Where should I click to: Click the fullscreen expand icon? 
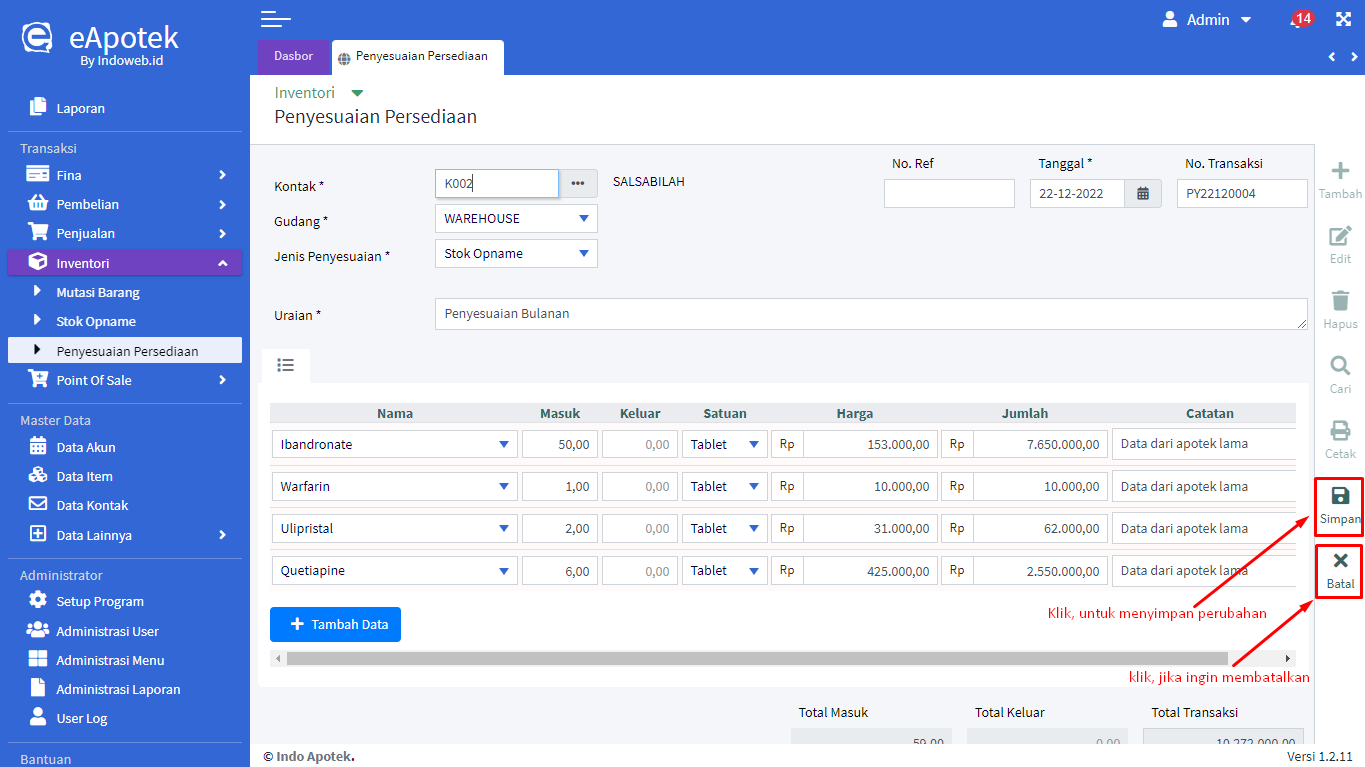(1342, 20)
